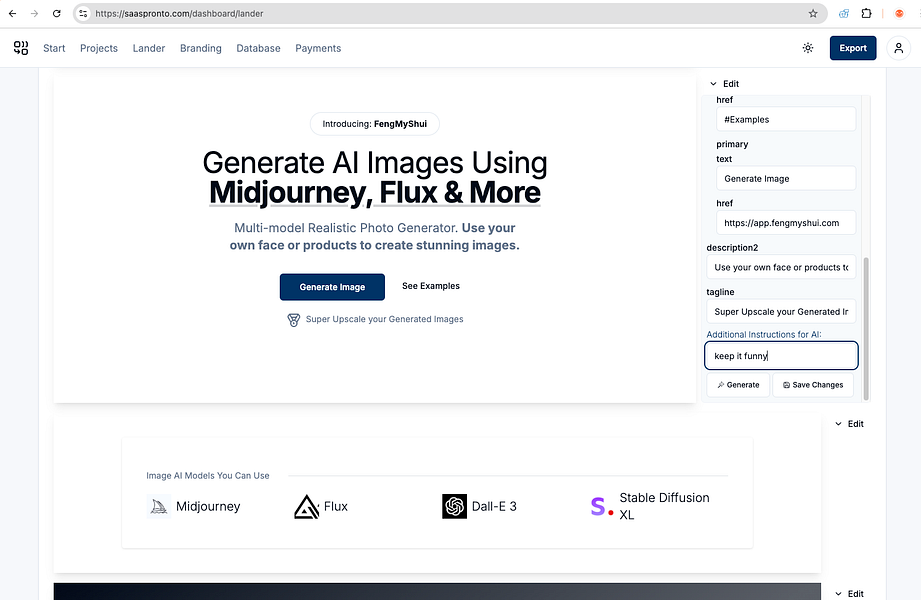Click the Dall-E 3 OpenAI logo
Screen dimensions: 921x600
tap(454, 506)
